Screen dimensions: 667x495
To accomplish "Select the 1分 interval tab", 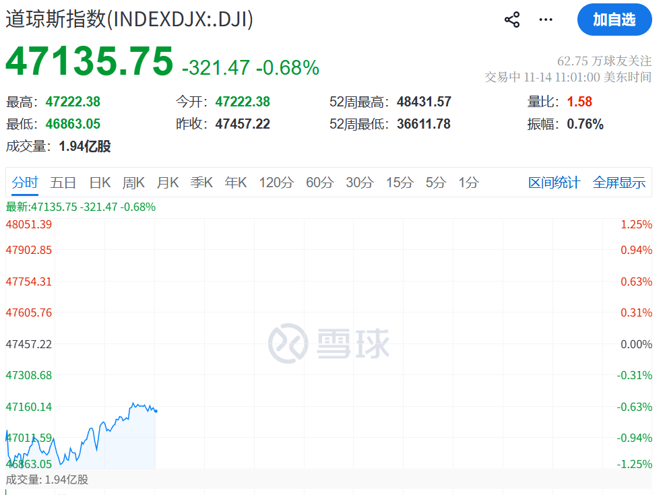I will tap(468, 182).
